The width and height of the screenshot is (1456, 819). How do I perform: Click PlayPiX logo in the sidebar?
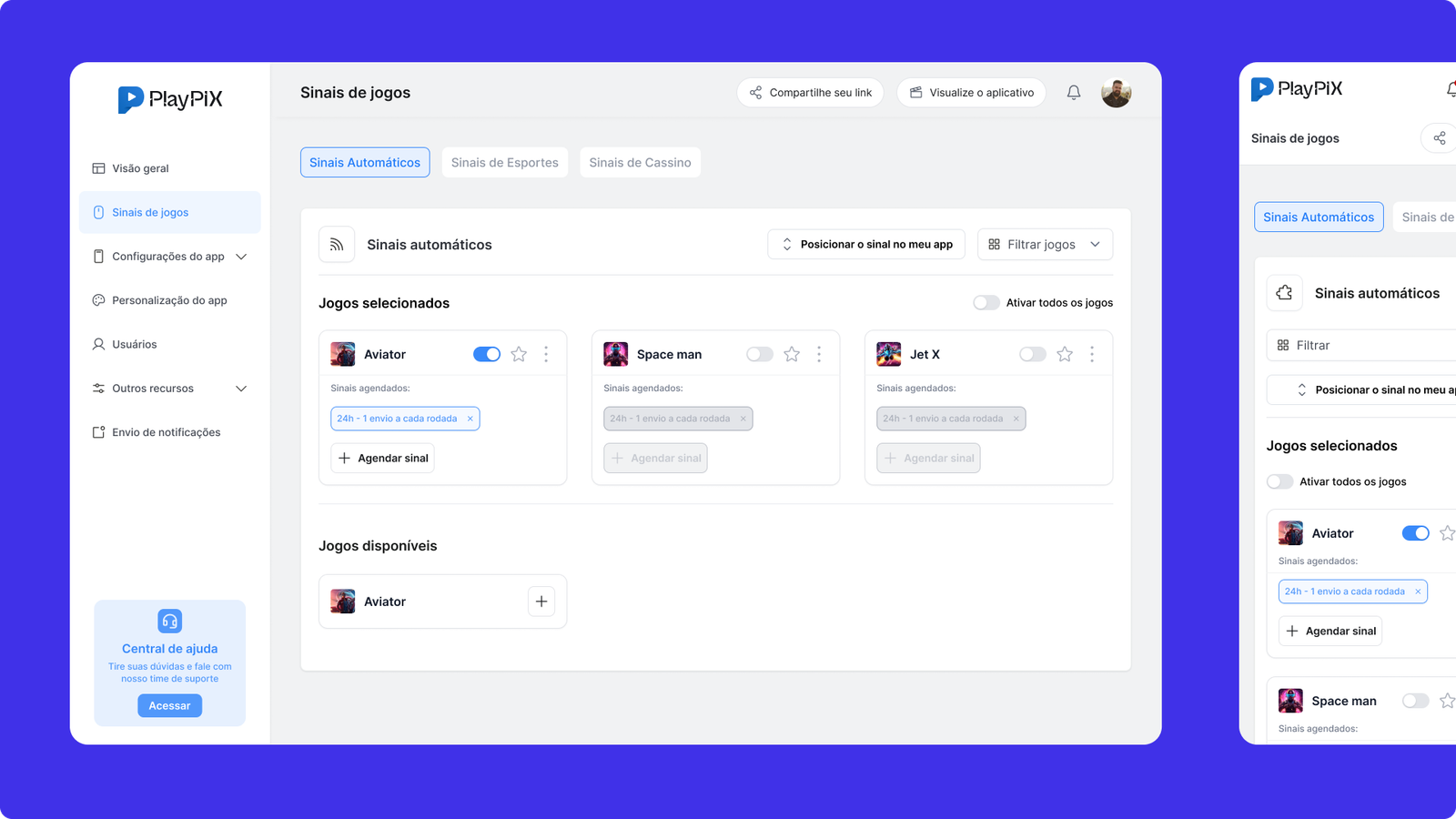click(x=170, y=99)
